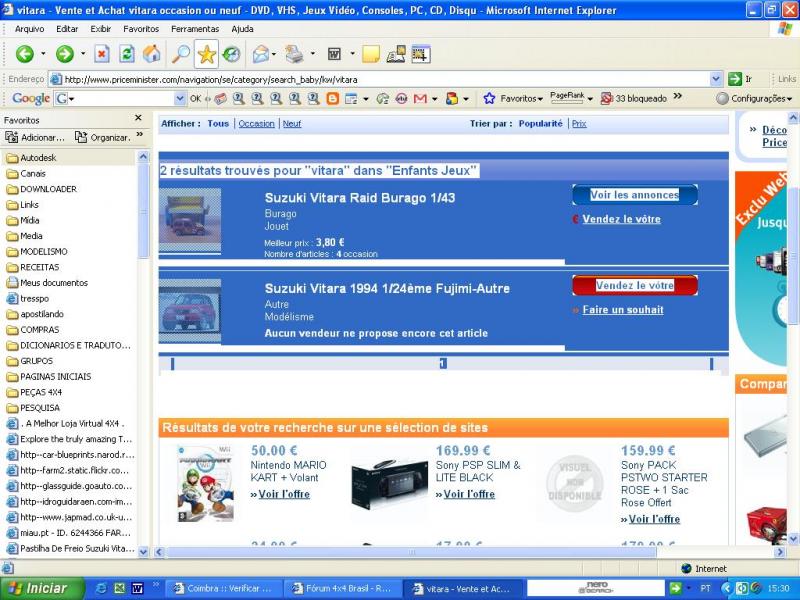800x600 pixels.
Task: Sort results by Prix link
Action: point(579,123)
